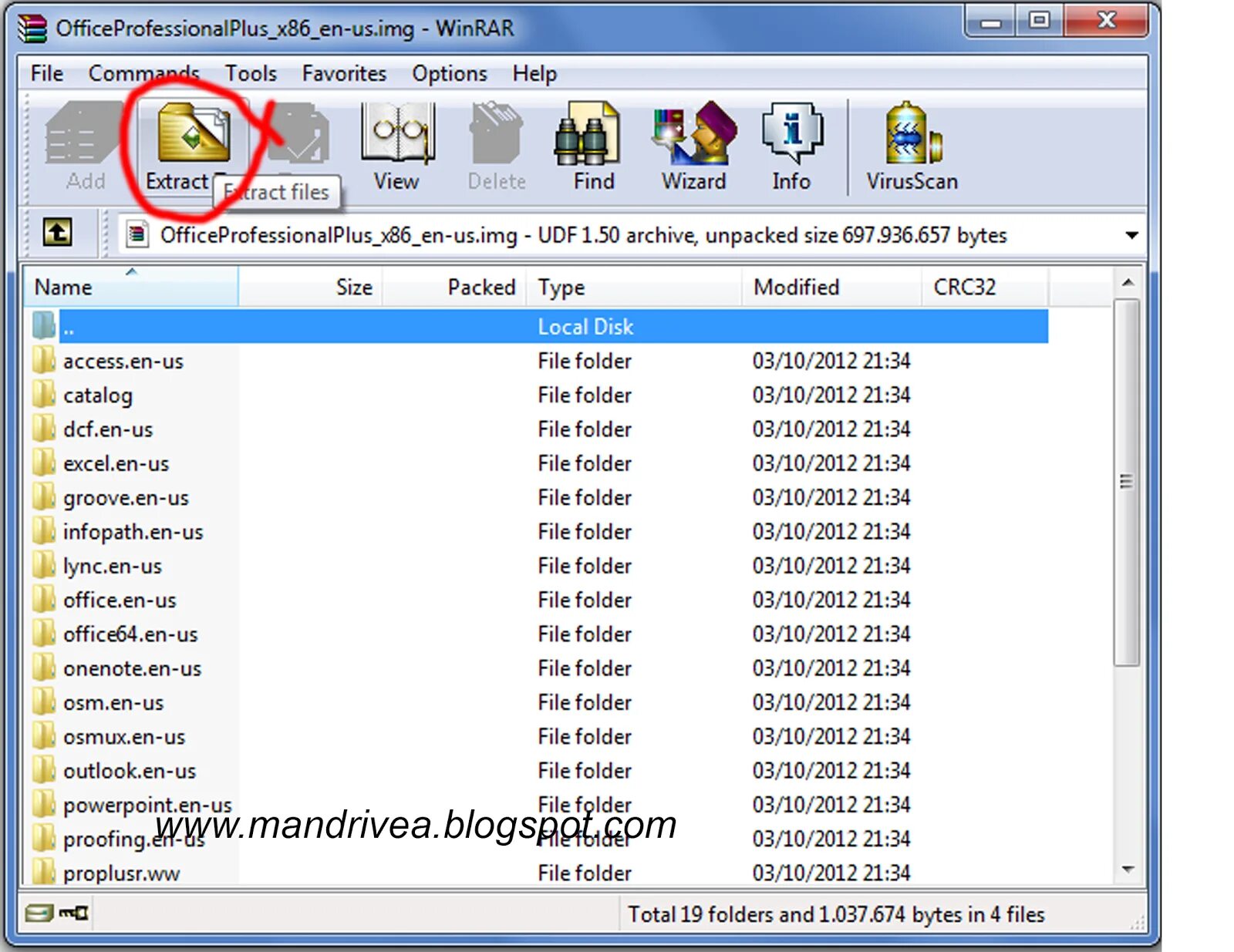The width and height of the screenshot is (1234, 952).
Task: Click the key icon in status bar
Action: point(74,913)
